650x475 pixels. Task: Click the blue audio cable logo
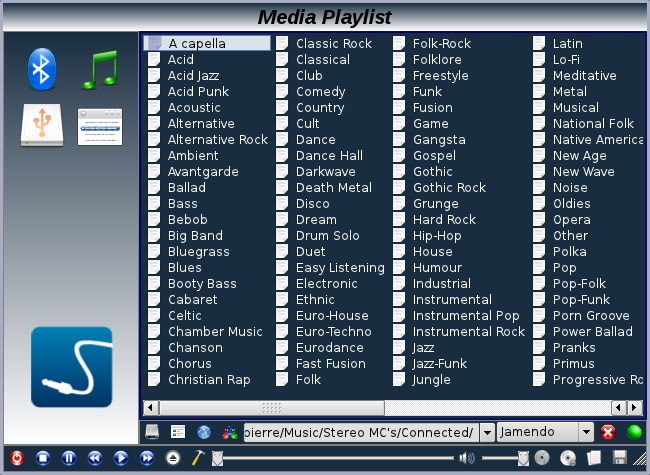point(71,367)
